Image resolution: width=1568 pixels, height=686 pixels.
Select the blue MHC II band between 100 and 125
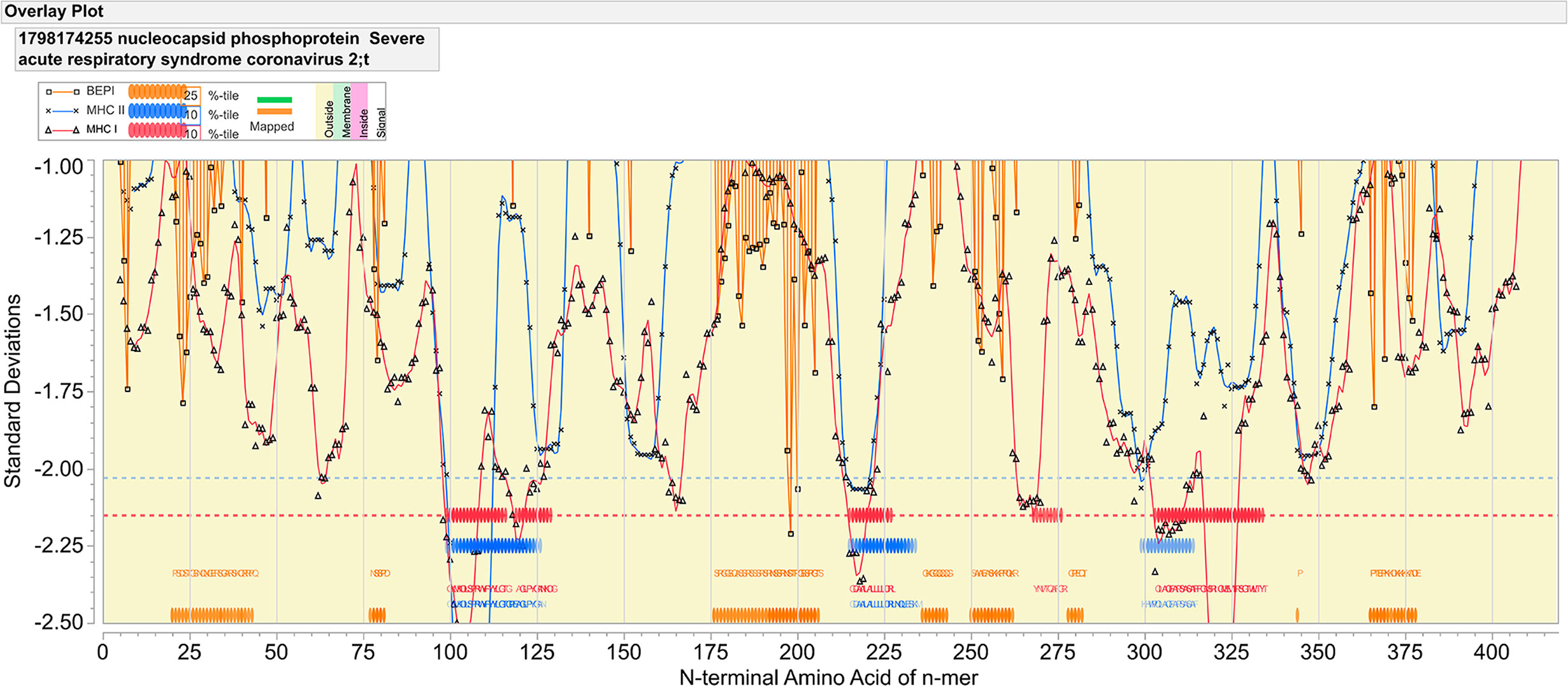tap(494, 546)
